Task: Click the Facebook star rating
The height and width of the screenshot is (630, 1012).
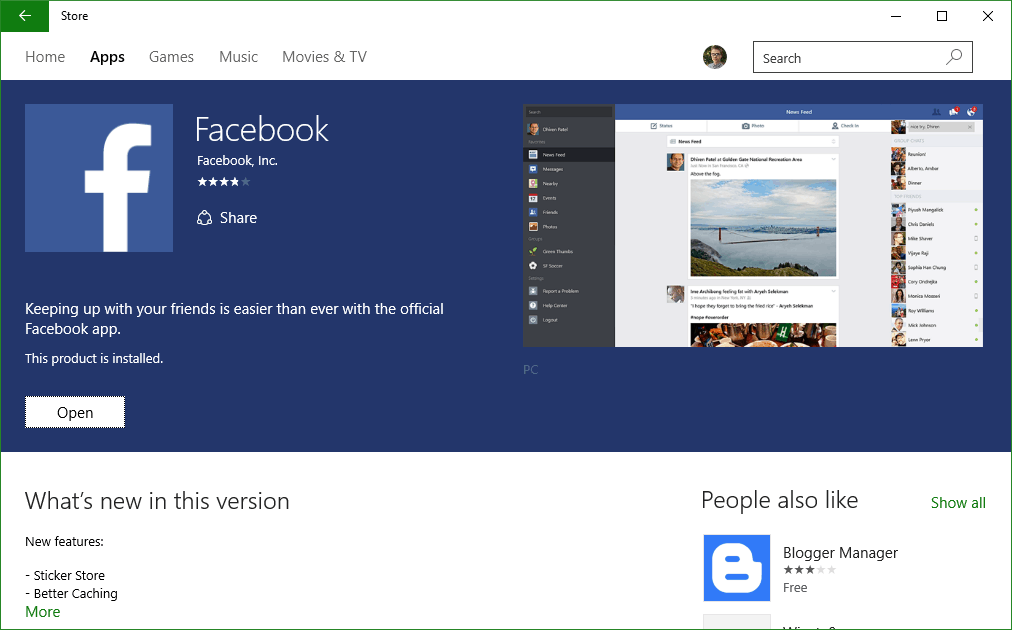Action: (x=223, y=182)
